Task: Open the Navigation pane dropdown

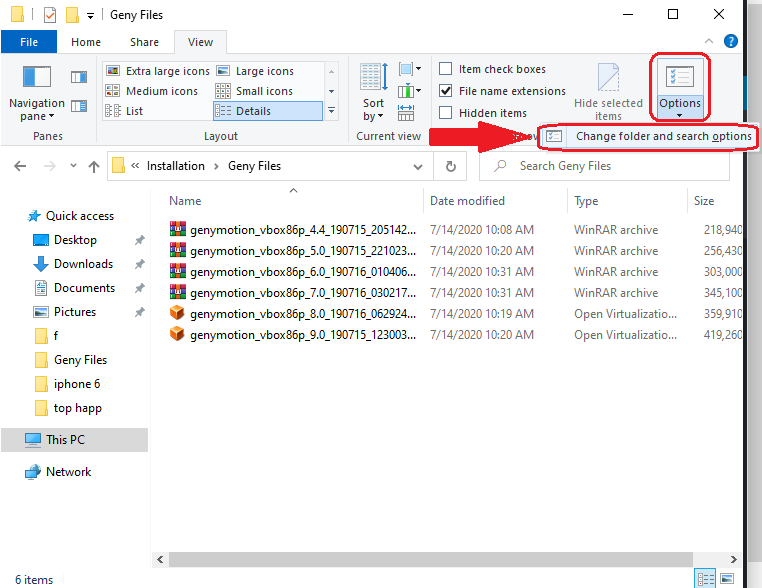Action: 37,93
